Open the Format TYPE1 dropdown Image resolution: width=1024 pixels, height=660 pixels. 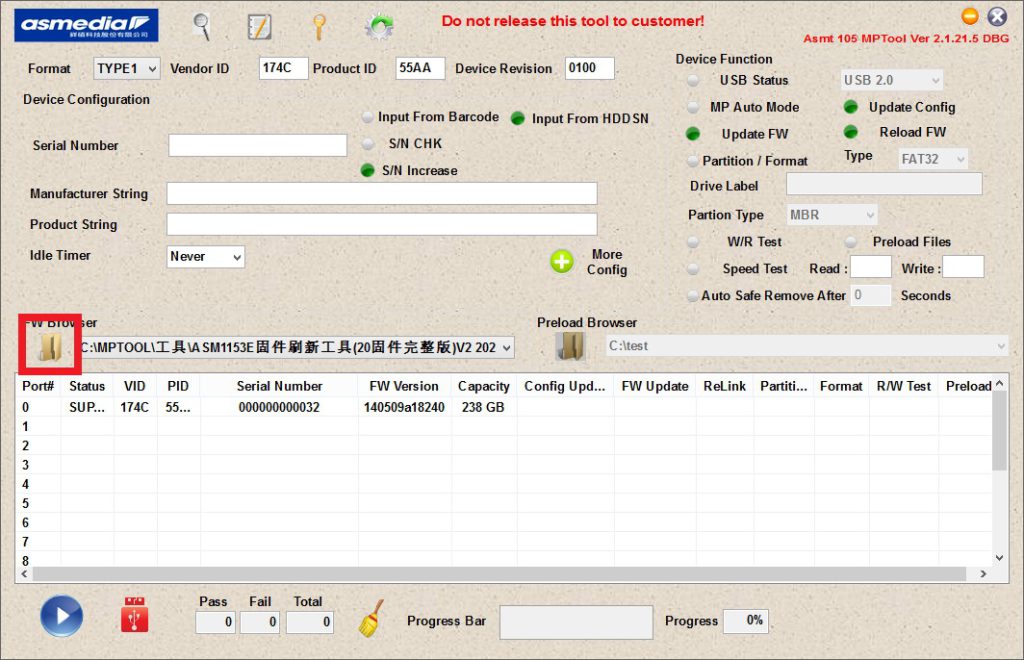[127, 69]
